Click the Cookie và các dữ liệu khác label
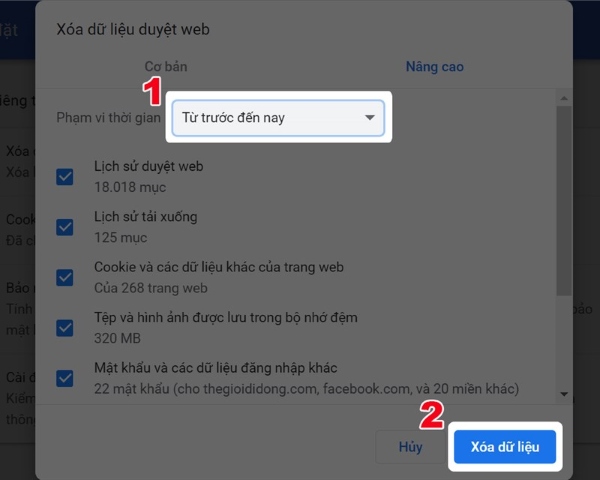This screenshot has height=480, width=600. coord(218,267)
